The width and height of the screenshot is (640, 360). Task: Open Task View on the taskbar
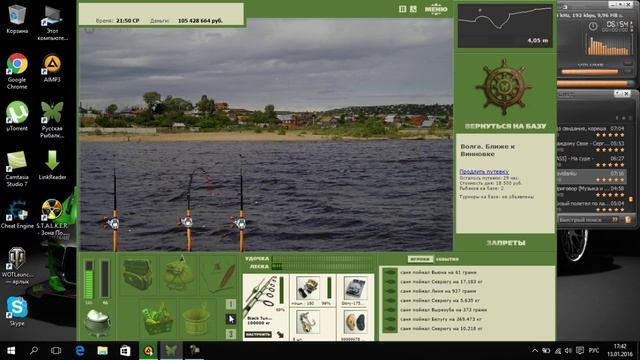coord(56,351)
